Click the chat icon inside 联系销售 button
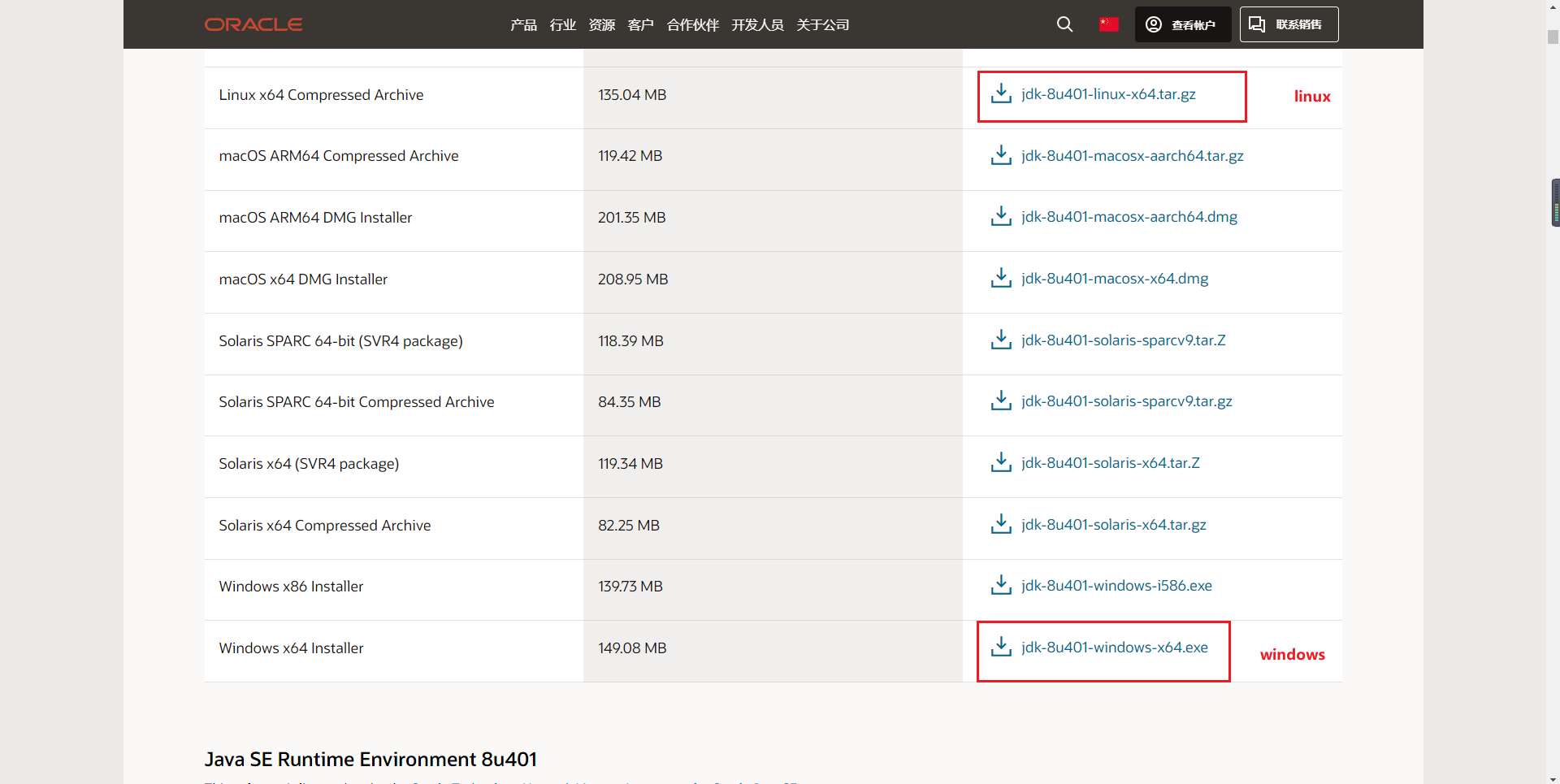The image size is (1560, 784). pos(1257,24)
